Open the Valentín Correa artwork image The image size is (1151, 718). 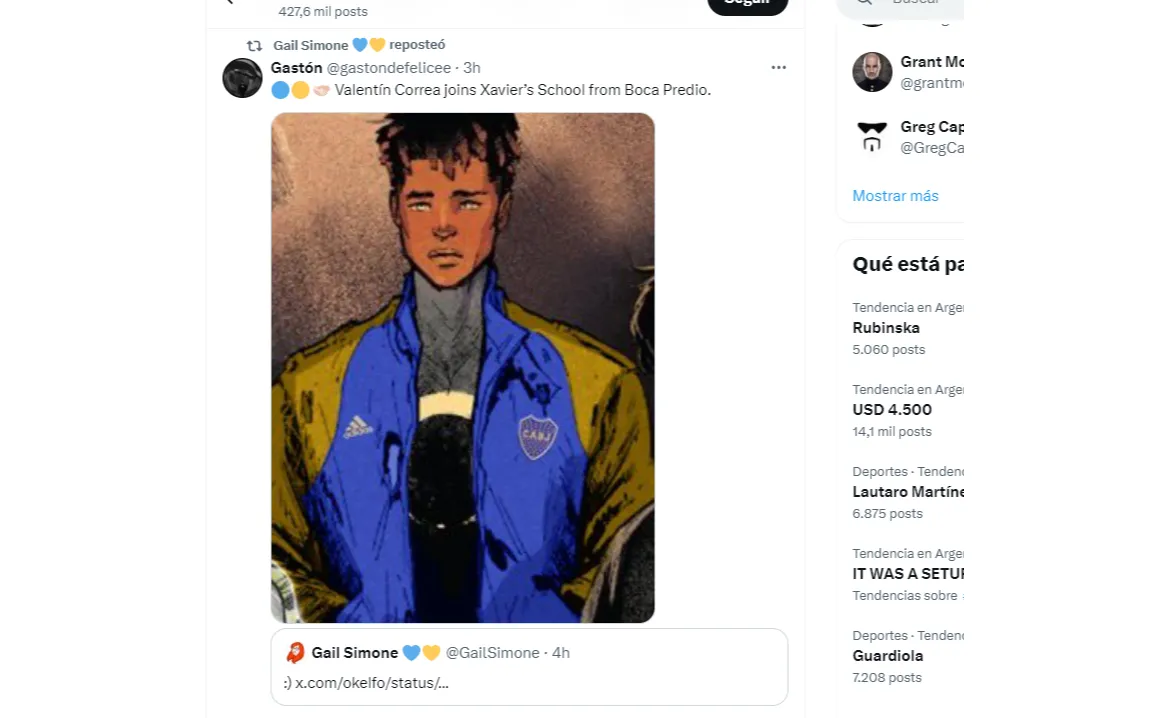point(462,367)
